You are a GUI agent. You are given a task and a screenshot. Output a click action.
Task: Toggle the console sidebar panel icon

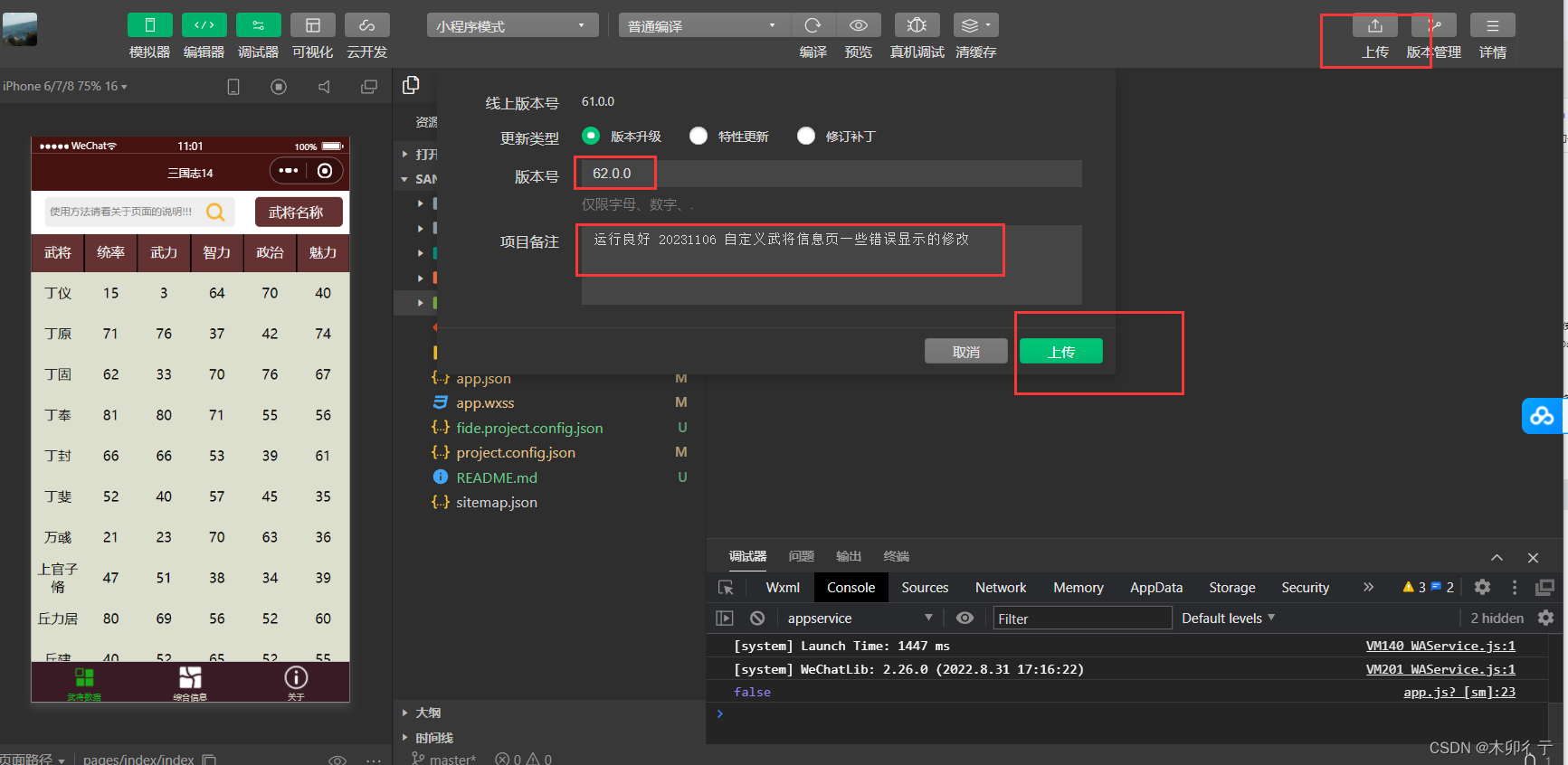[725, 619]
